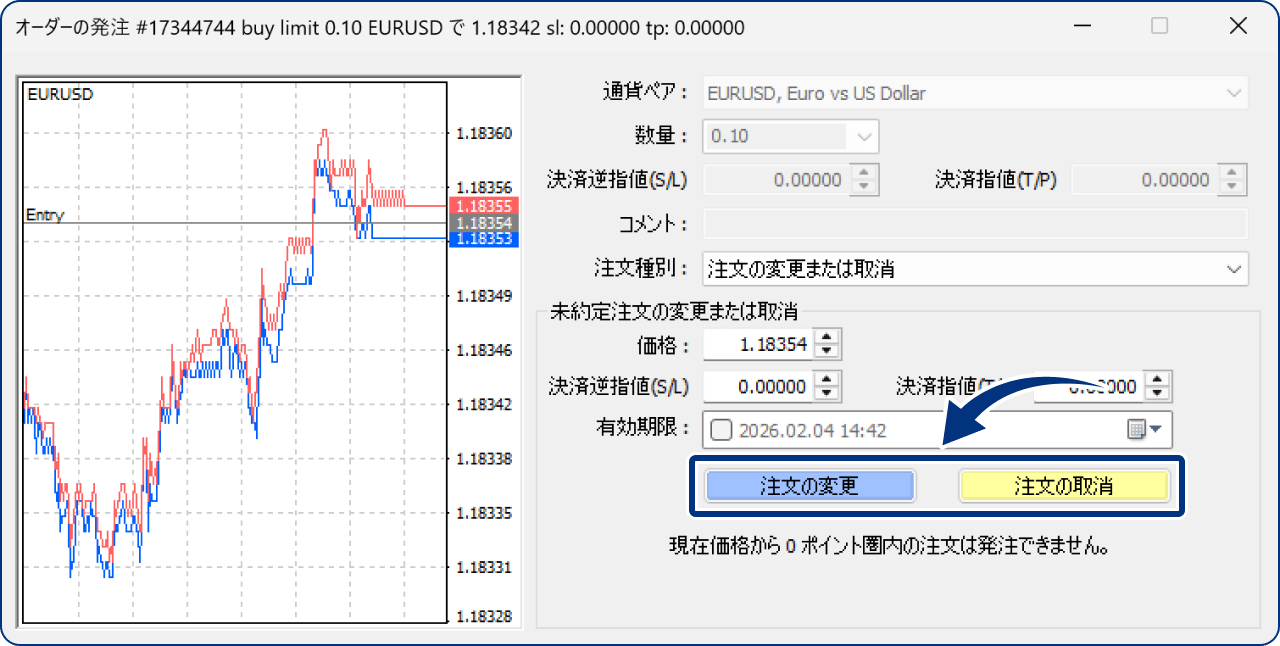
Task: Decrease pending order stop loss with down arrow
Action: click(x=827, y=393)
